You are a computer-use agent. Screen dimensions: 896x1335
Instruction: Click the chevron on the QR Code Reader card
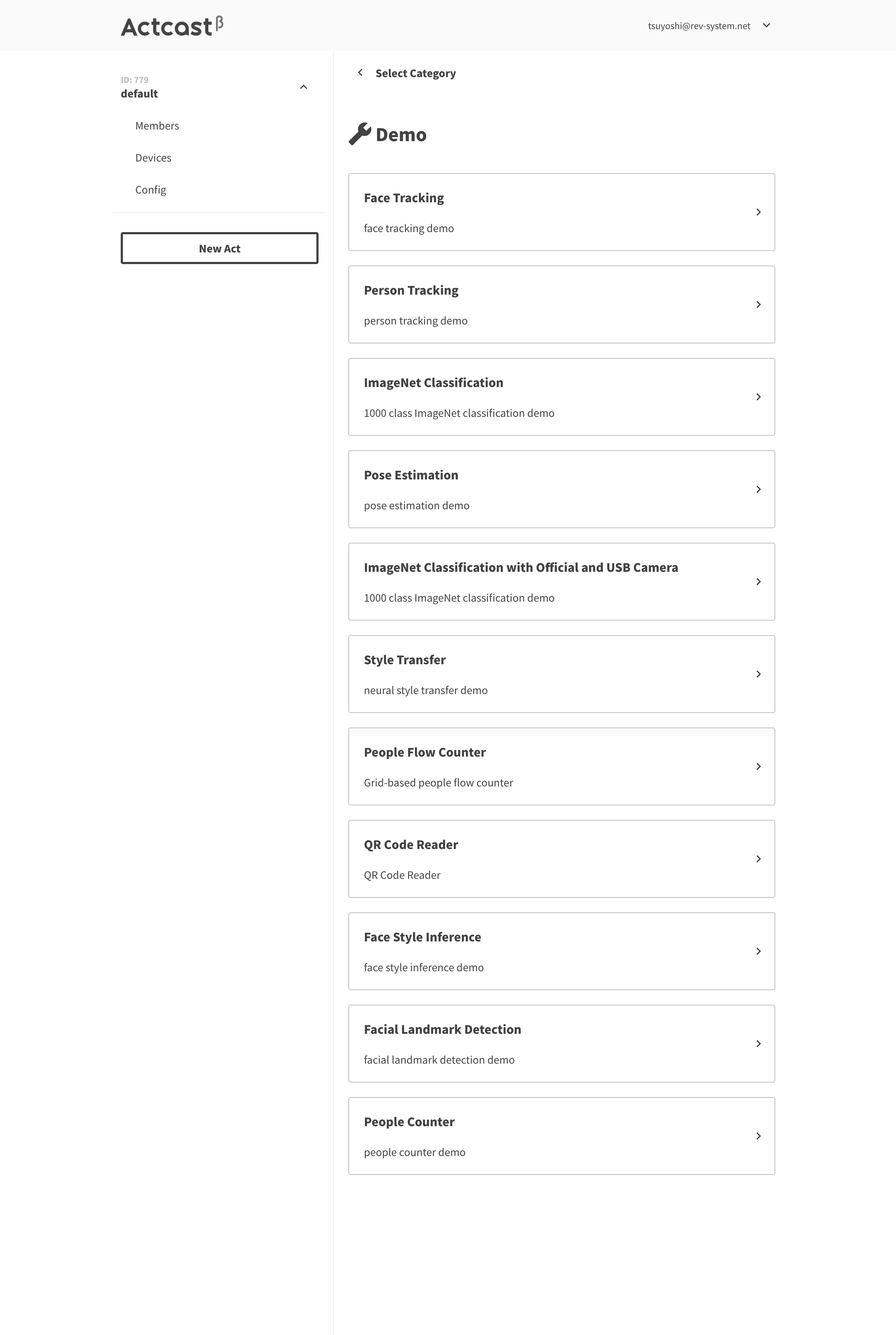click(x=758, y=859)
